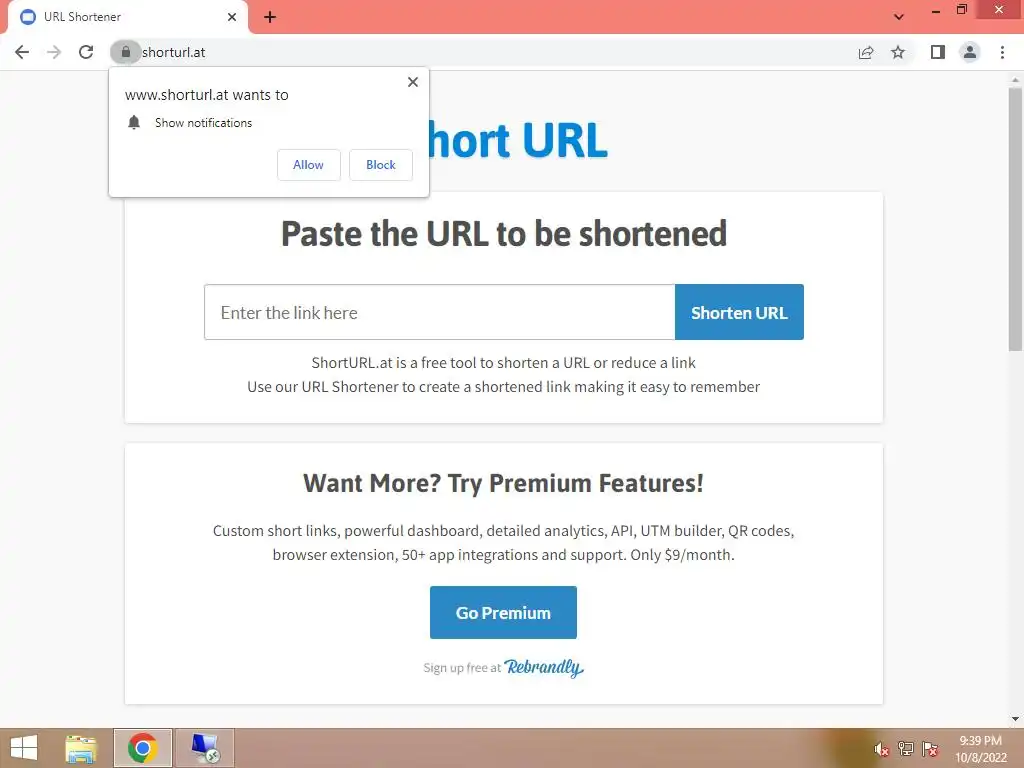Screen dimensions: 1024x768
Task: Select the URL Shortener tab
Action: [128, 17]
